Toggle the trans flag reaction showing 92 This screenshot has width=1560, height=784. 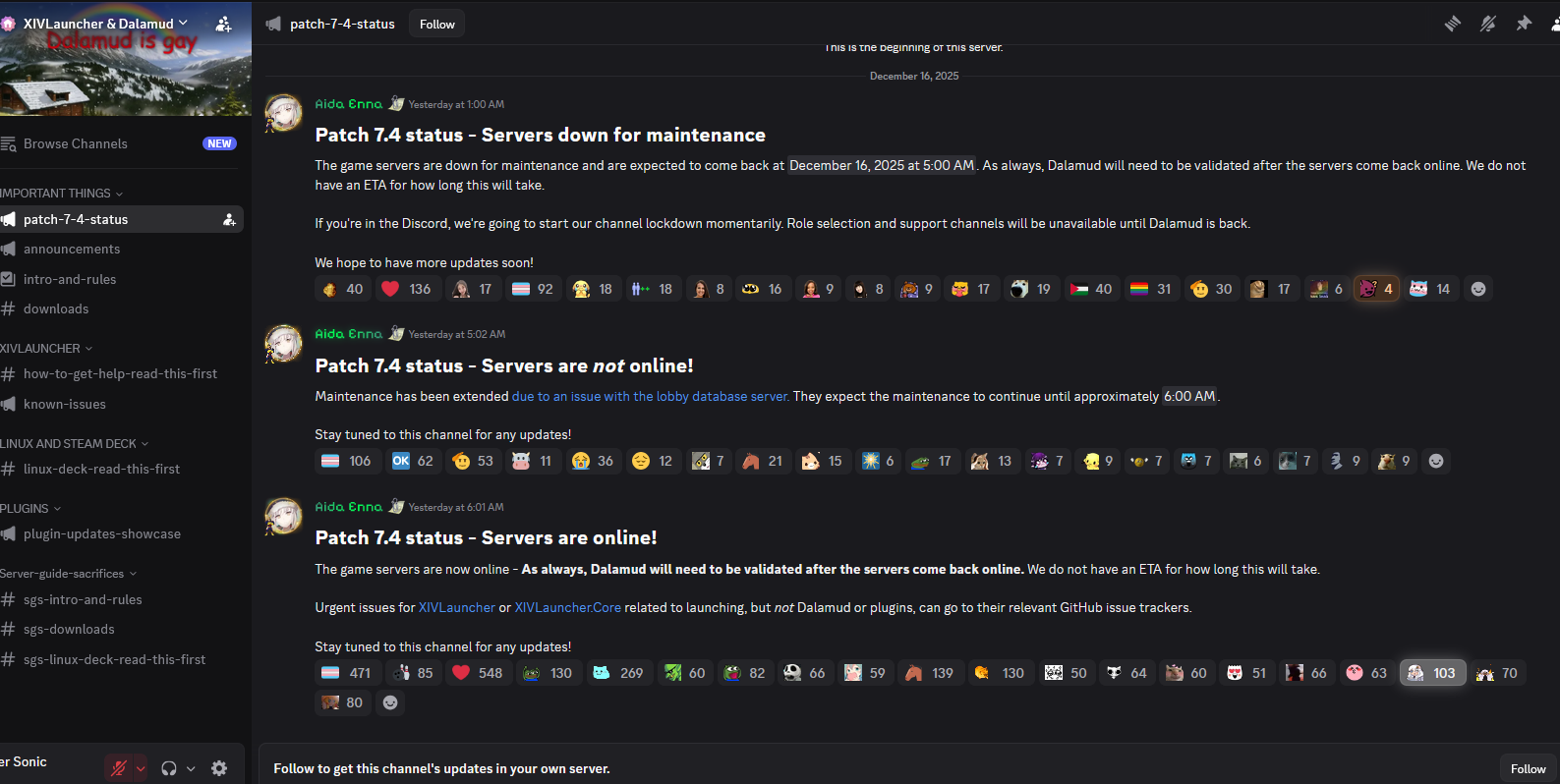click(x=533, y=289)
